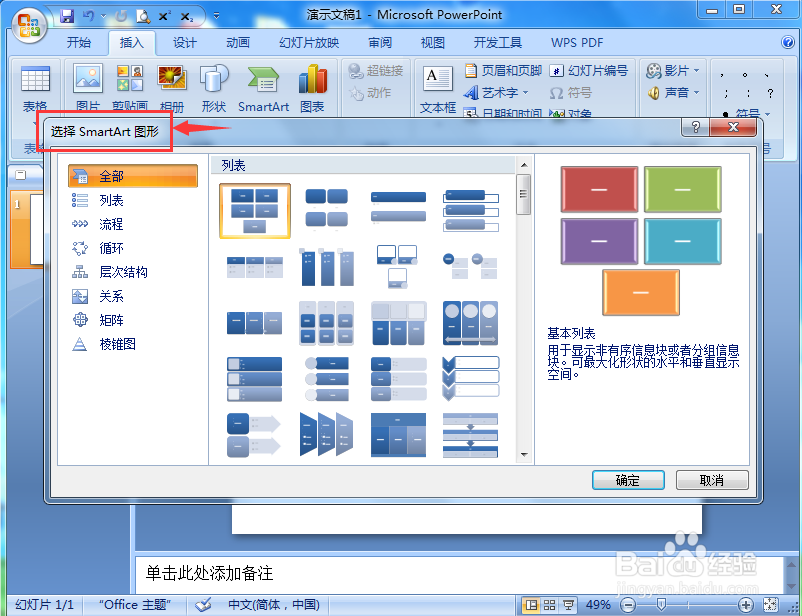
Task: Insert clip art with the 剪贴画 icon
Action: pyautogui.click(x=130, y=88)
